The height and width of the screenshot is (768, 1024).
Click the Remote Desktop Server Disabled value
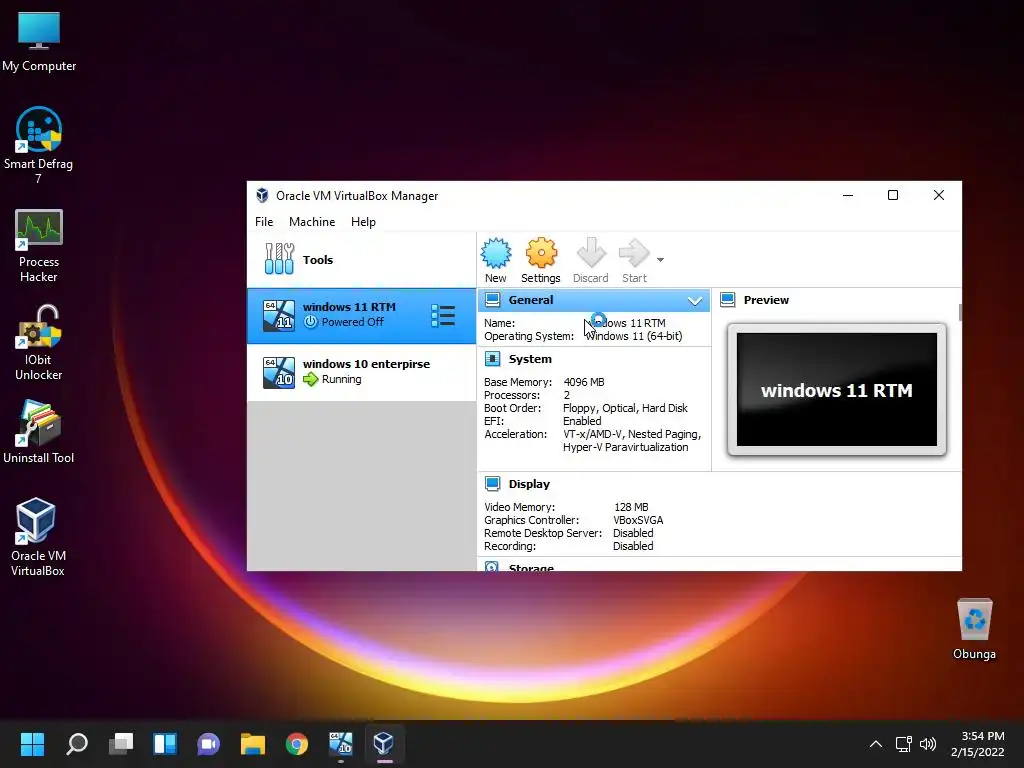click(x=633, y=534)
